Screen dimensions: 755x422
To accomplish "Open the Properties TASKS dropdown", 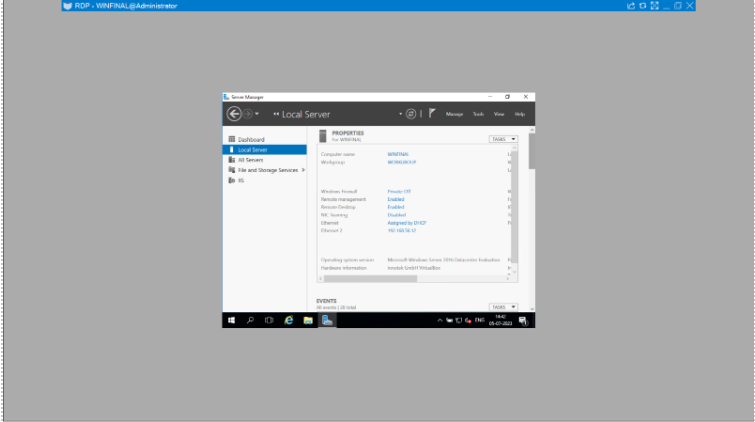I will coord(503,139).
